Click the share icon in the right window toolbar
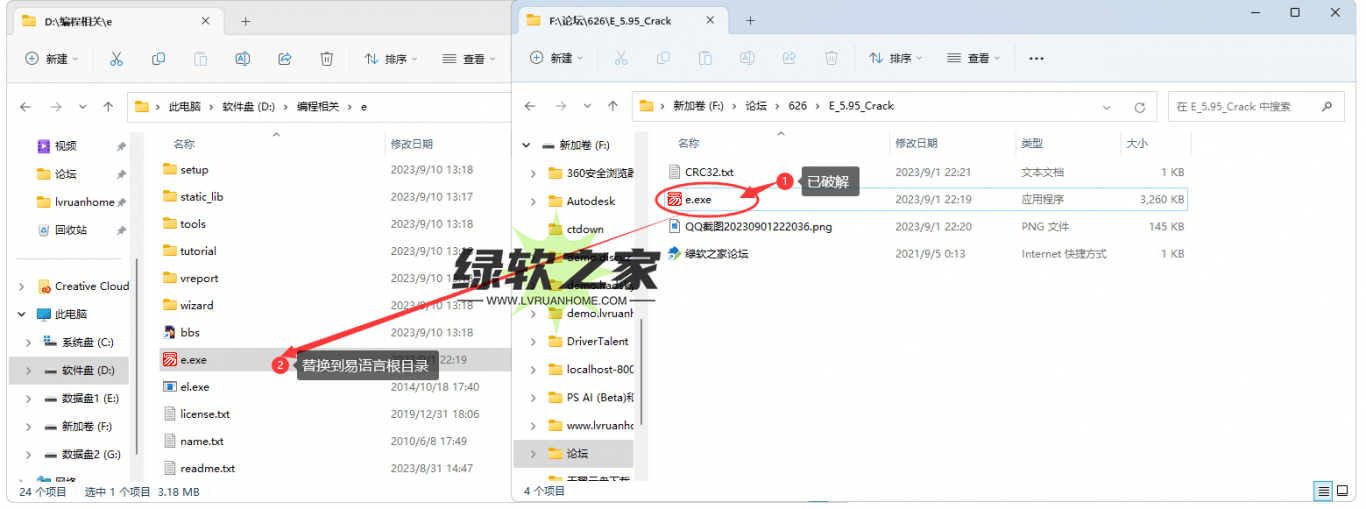 [x=789, y=59]
